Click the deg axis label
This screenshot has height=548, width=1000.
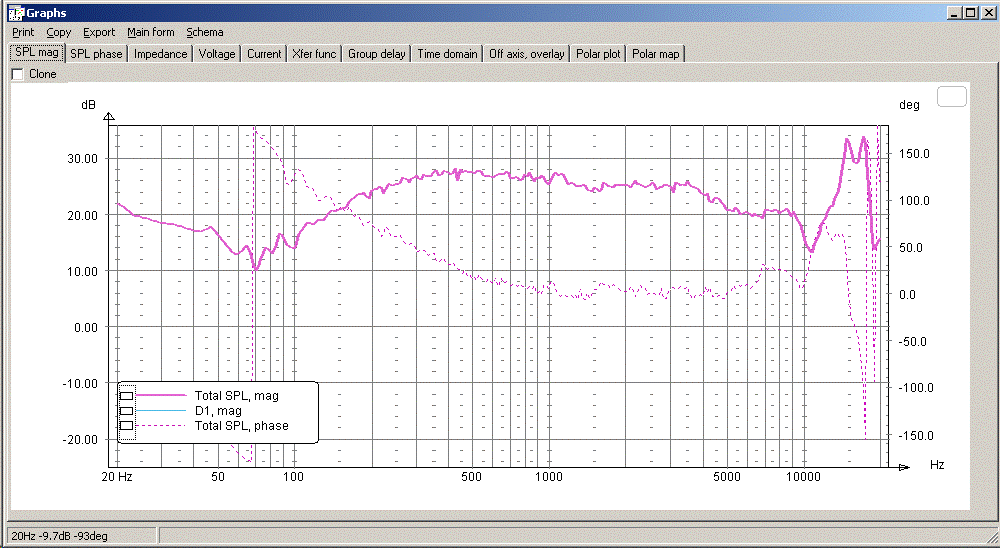tap(909, 105)
